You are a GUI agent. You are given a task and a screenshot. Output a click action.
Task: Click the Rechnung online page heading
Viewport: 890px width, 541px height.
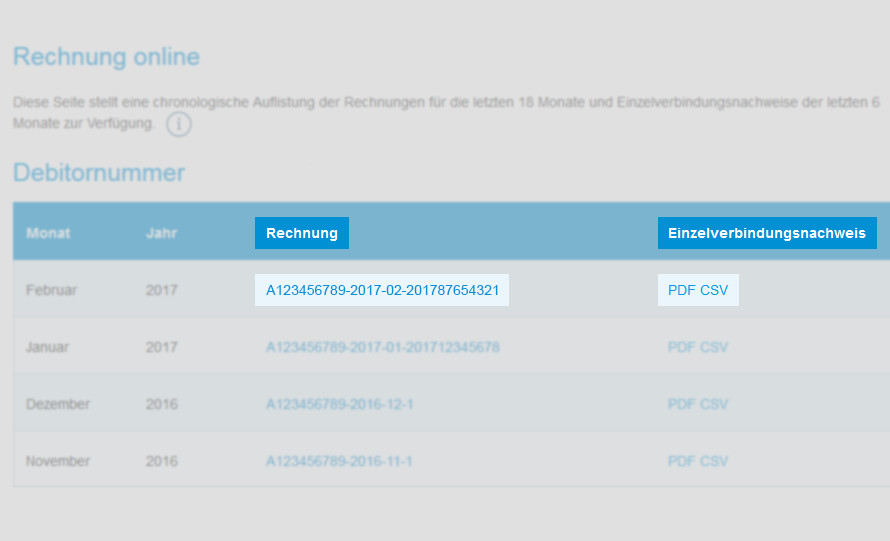[106, 57]
